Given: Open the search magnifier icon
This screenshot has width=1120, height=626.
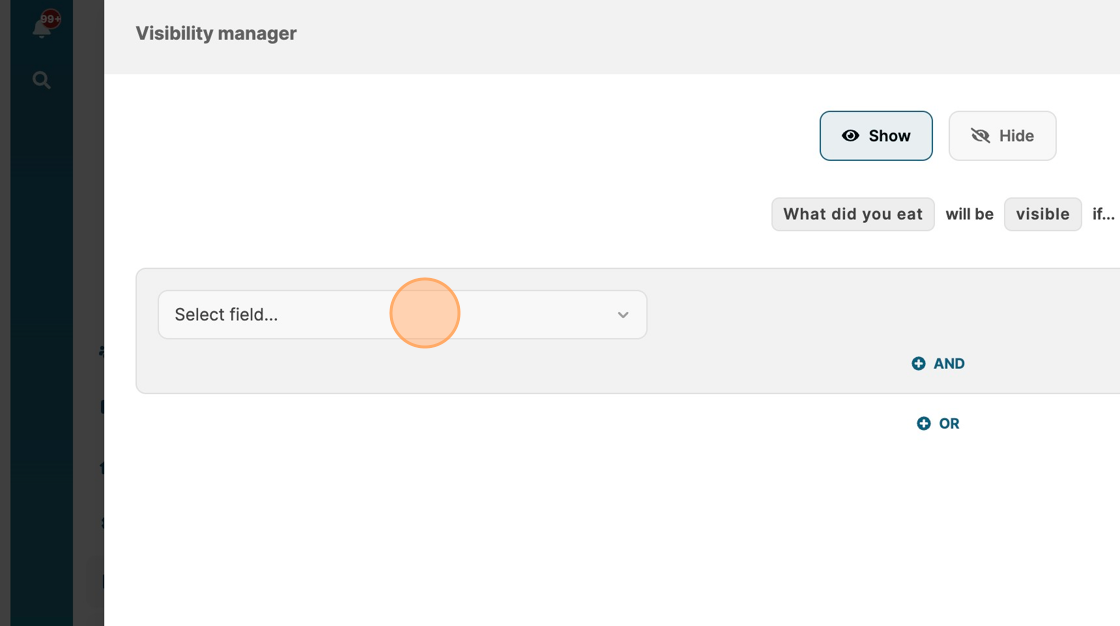Looking at the screenshot, I should click(x=41, y=80).
